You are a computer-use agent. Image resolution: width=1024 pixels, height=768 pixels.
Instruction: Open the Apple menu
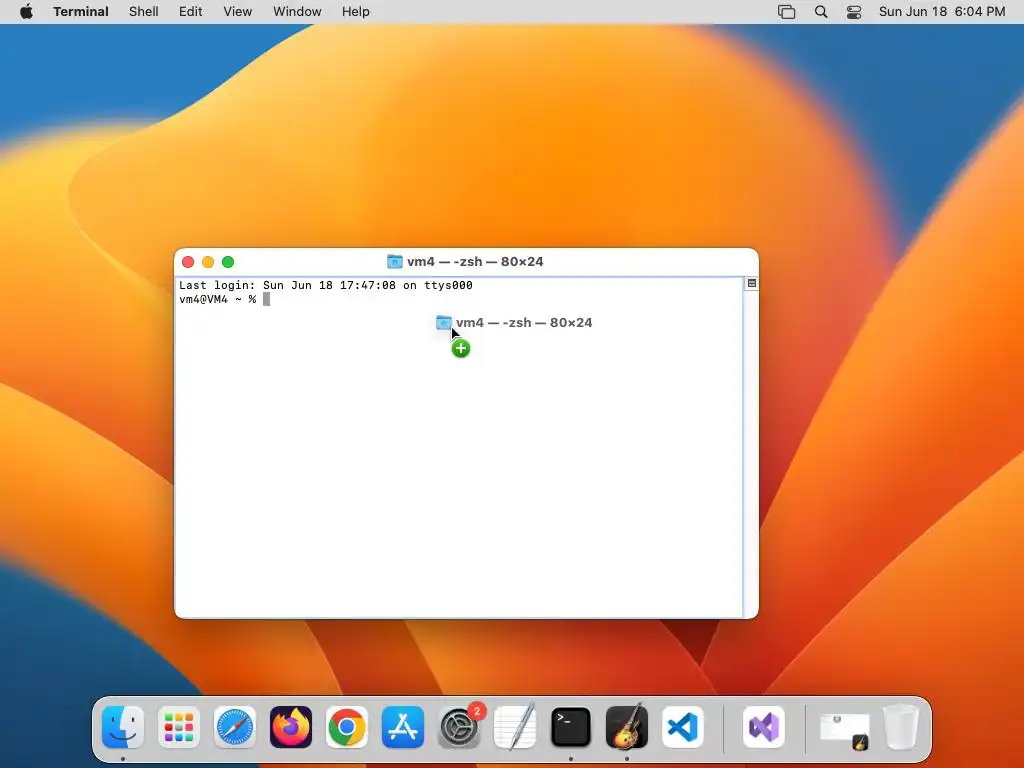(26, 12)
